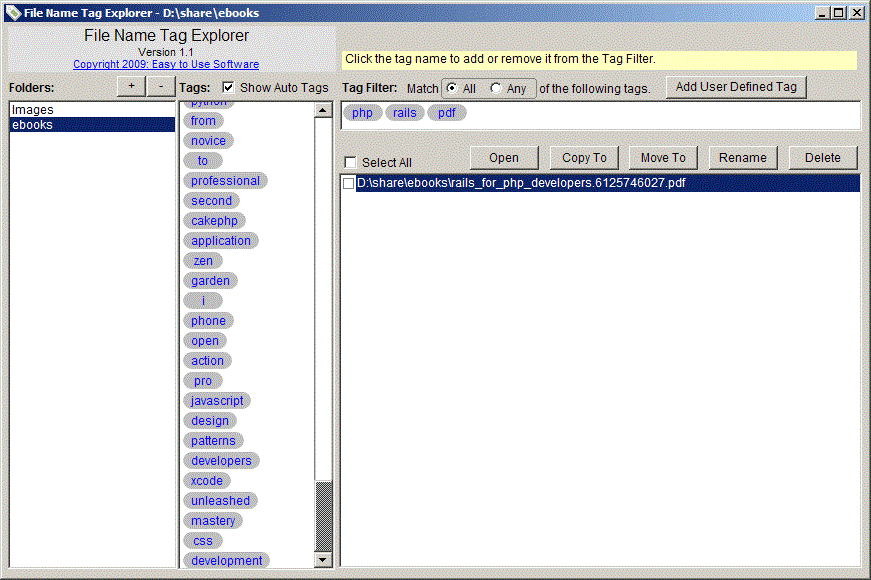Click the professional tag
This screenshot has width=871, height=580.
225,180
